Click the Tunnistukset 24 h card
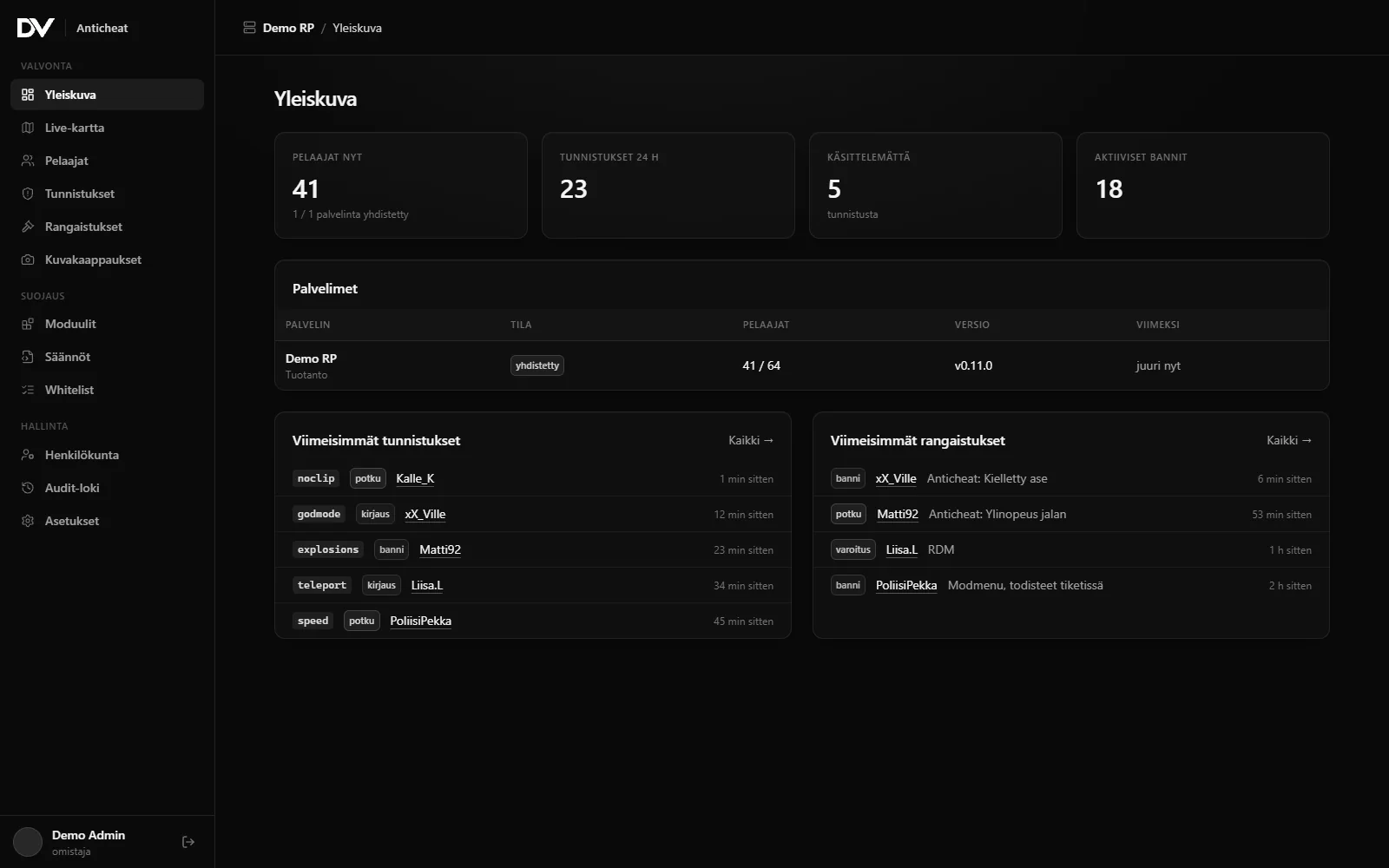Viewport: 1389px width, 868px height. [668, 185]
